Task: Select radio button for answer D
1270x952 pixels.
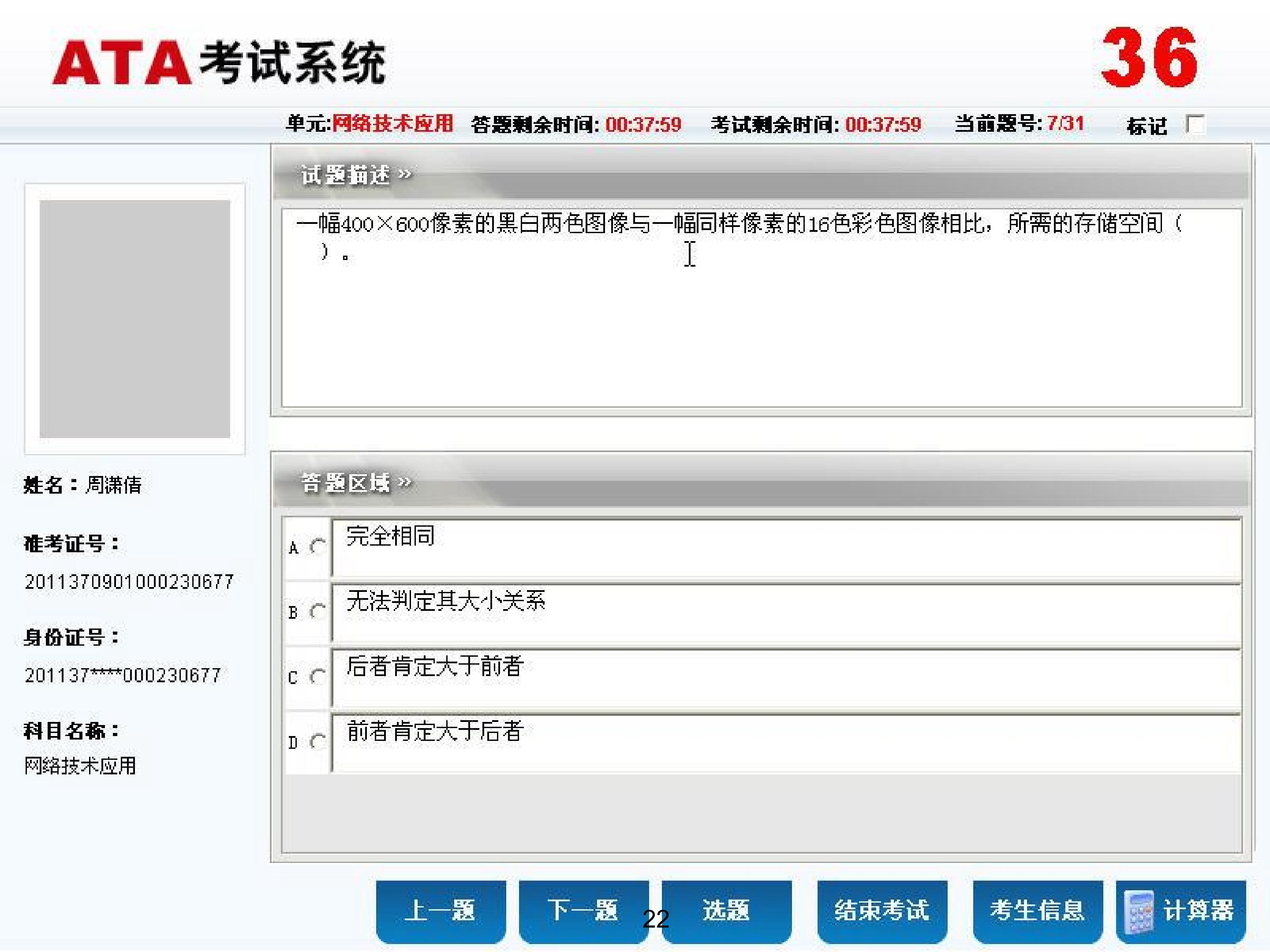Action: click(x=317, y=741)
